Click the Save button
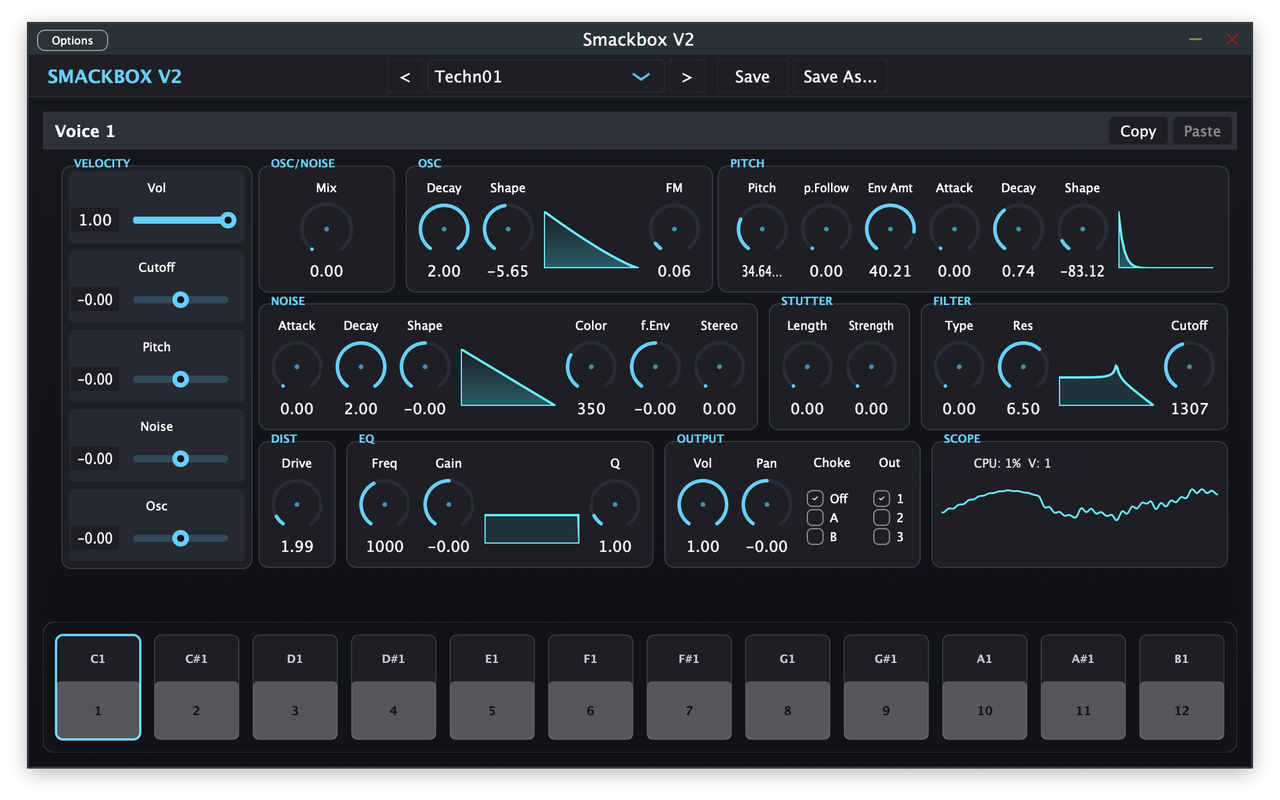Screen dimensions: 1280x800 click(752, 77)
